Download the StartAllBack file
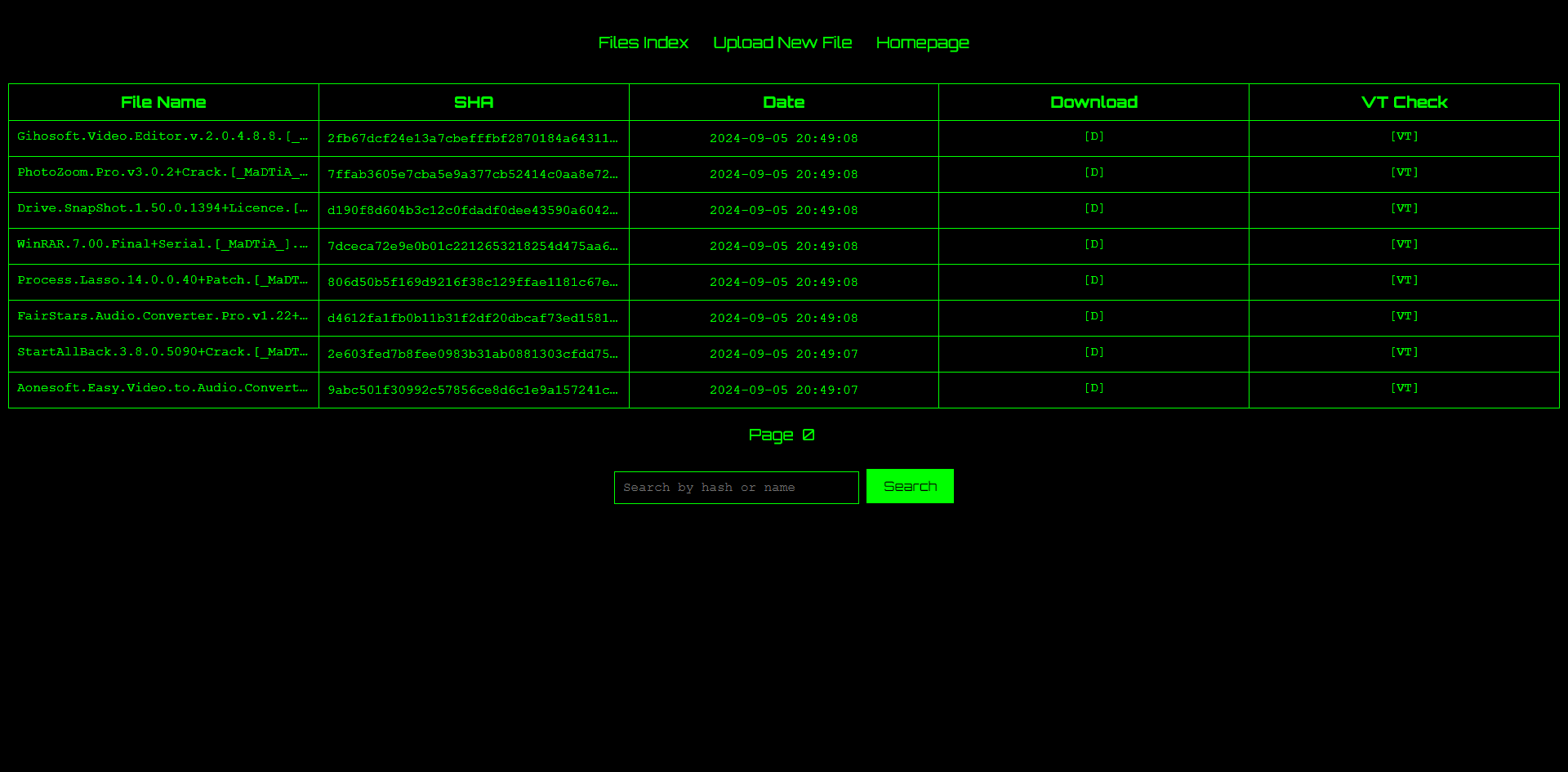This screenshot has width=1568, height=772. [1094, 352]
